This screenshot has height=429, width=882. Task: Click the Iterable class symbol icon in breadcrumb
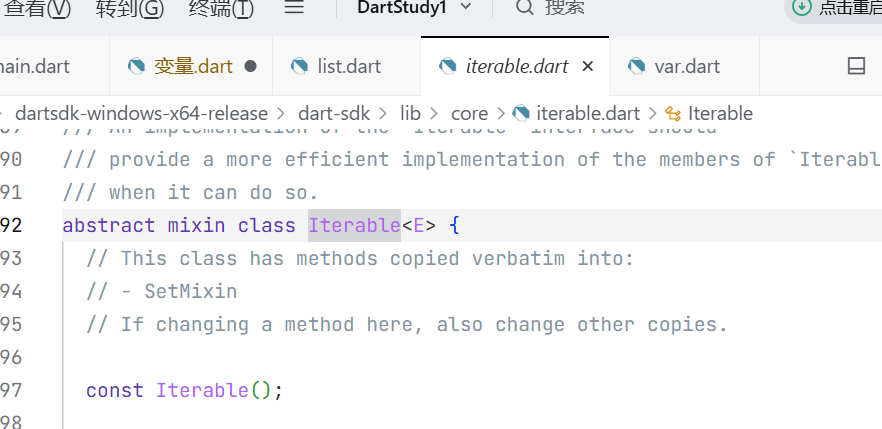tap(673, 114)
